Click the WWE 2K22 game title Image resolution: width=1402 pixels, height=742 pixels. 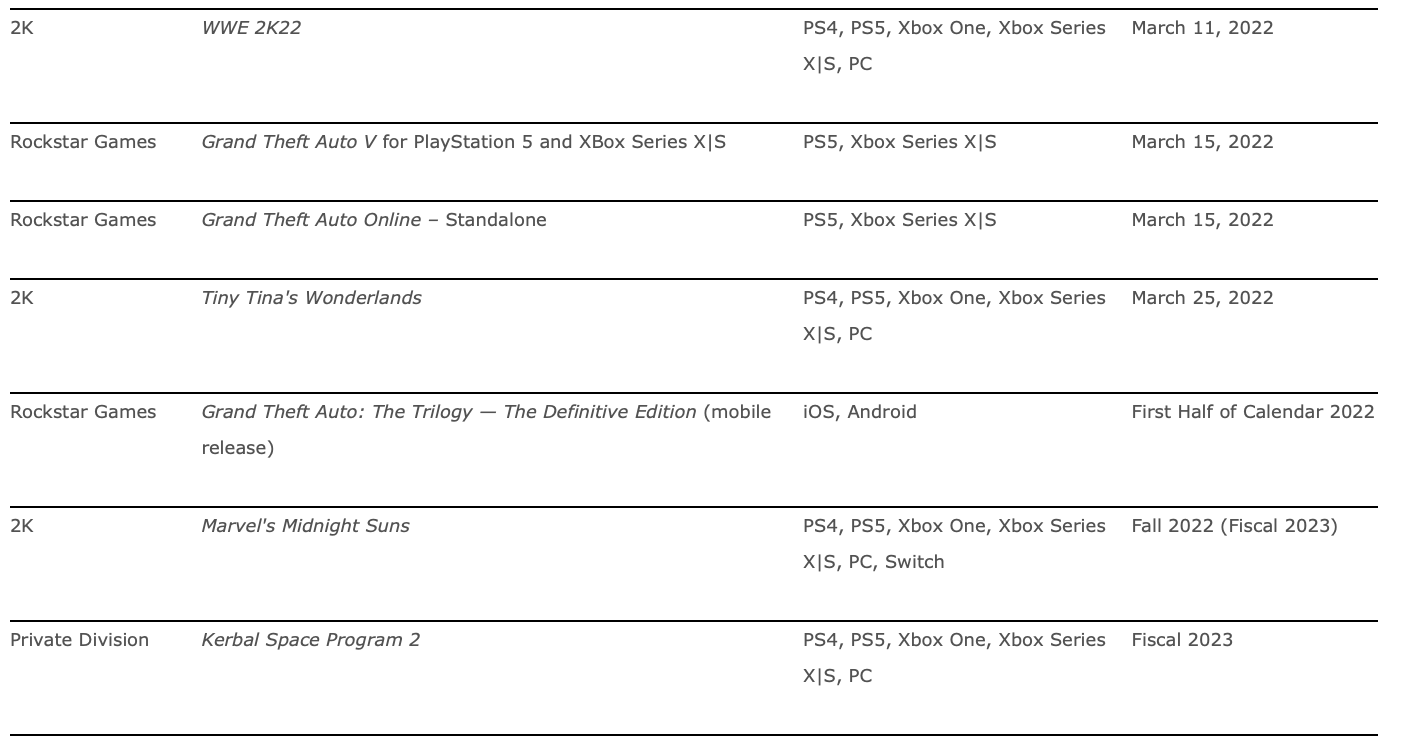pos(251,28)
